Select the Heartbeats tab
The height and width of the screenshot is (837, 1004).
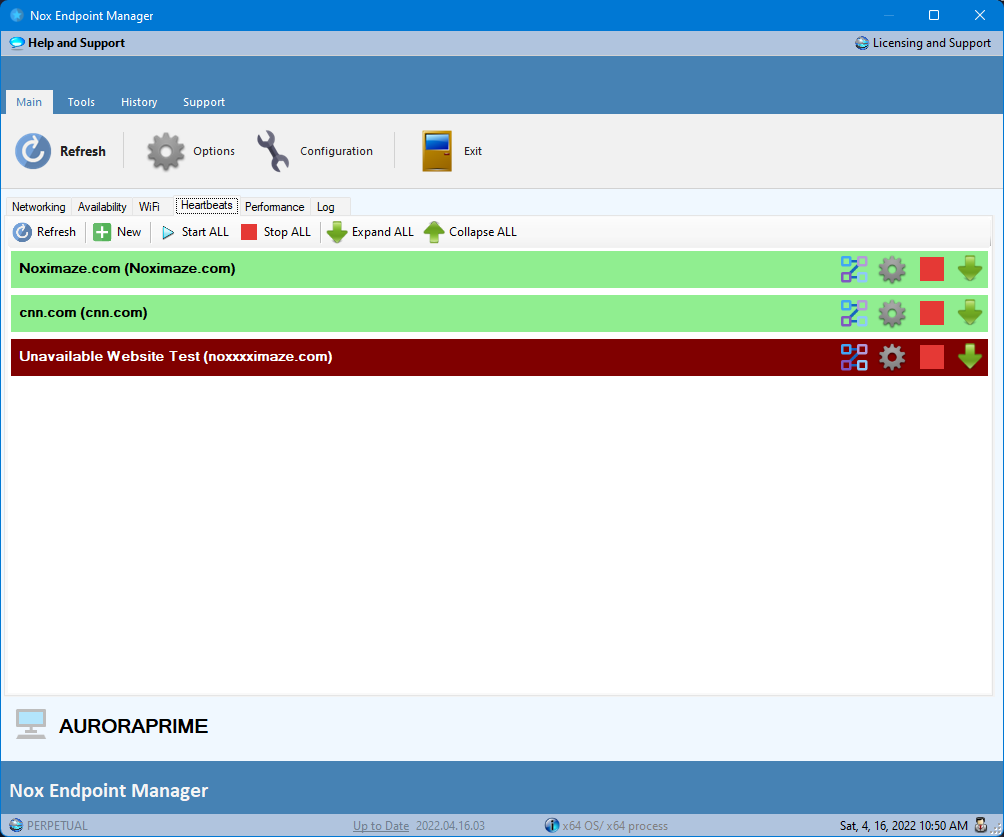tap(207, 205)
